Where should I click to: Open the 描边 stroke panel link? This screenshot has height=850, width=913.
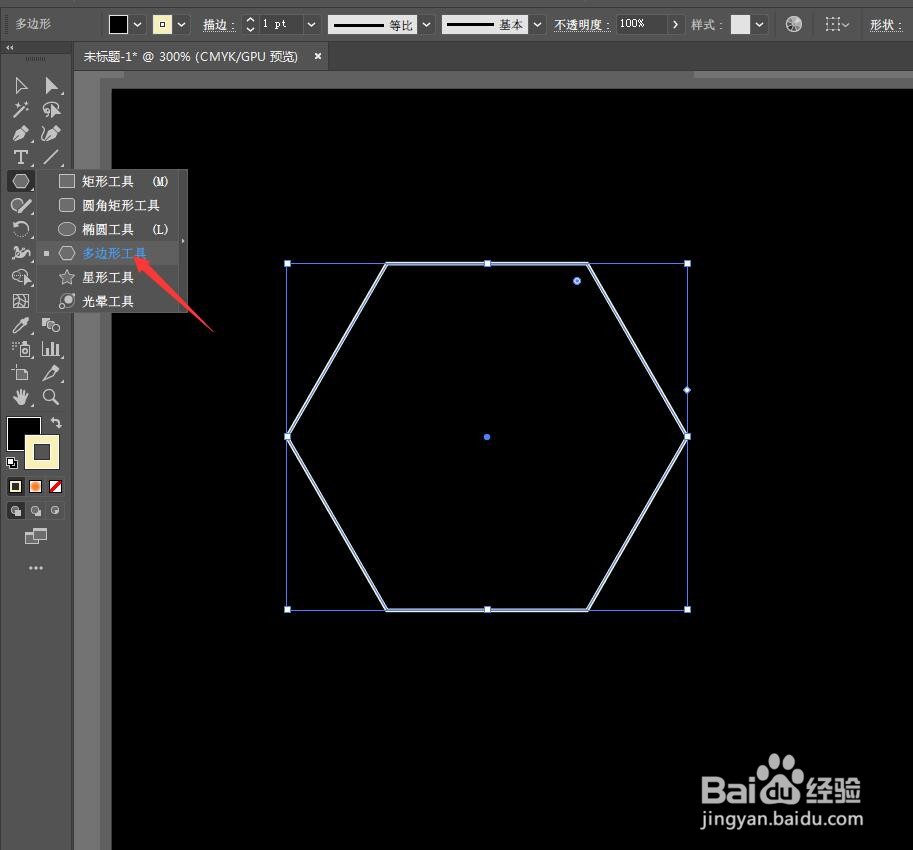pos(218,25)
